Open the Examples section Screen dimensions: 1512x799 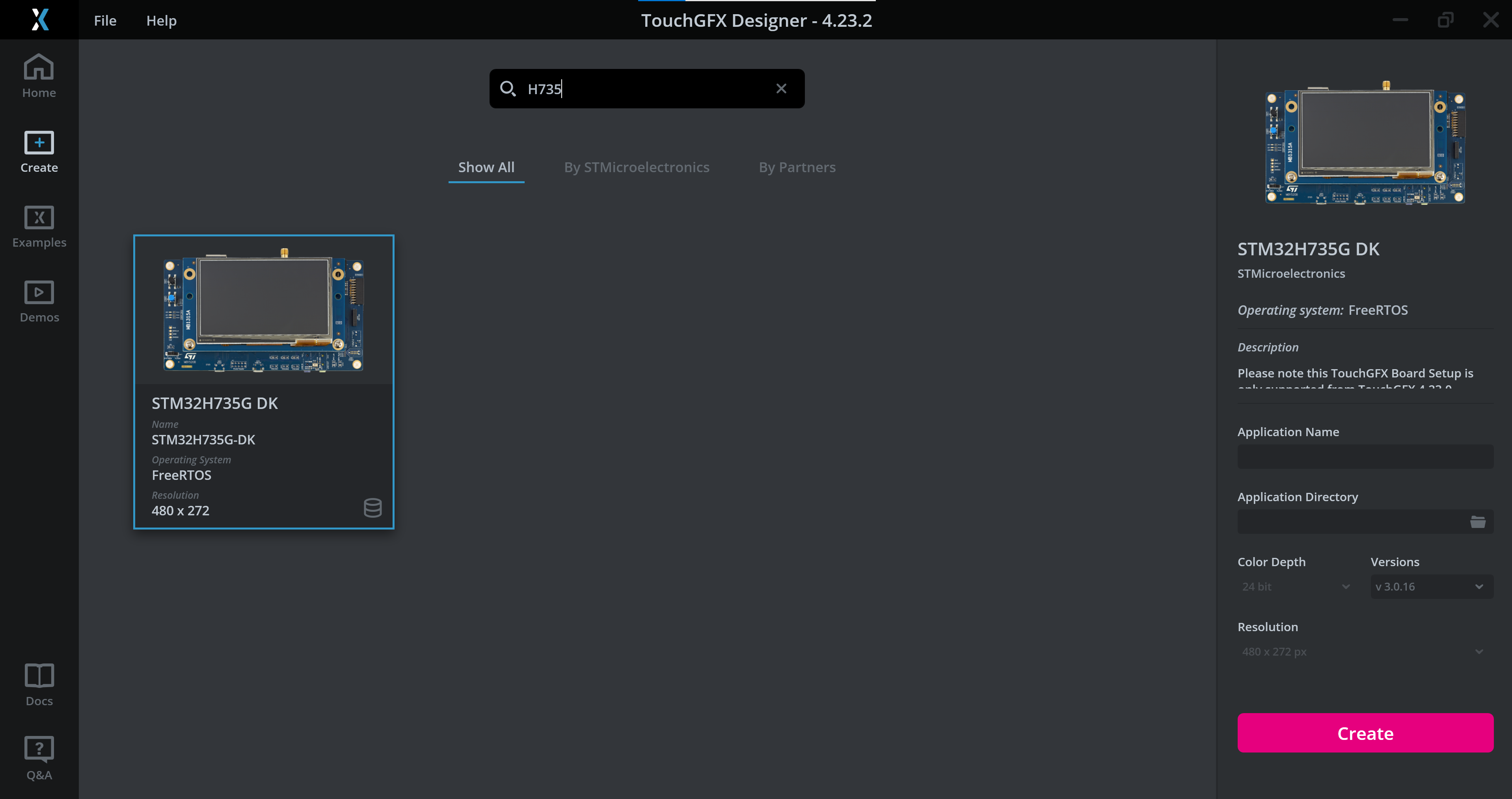pos(39,226)
